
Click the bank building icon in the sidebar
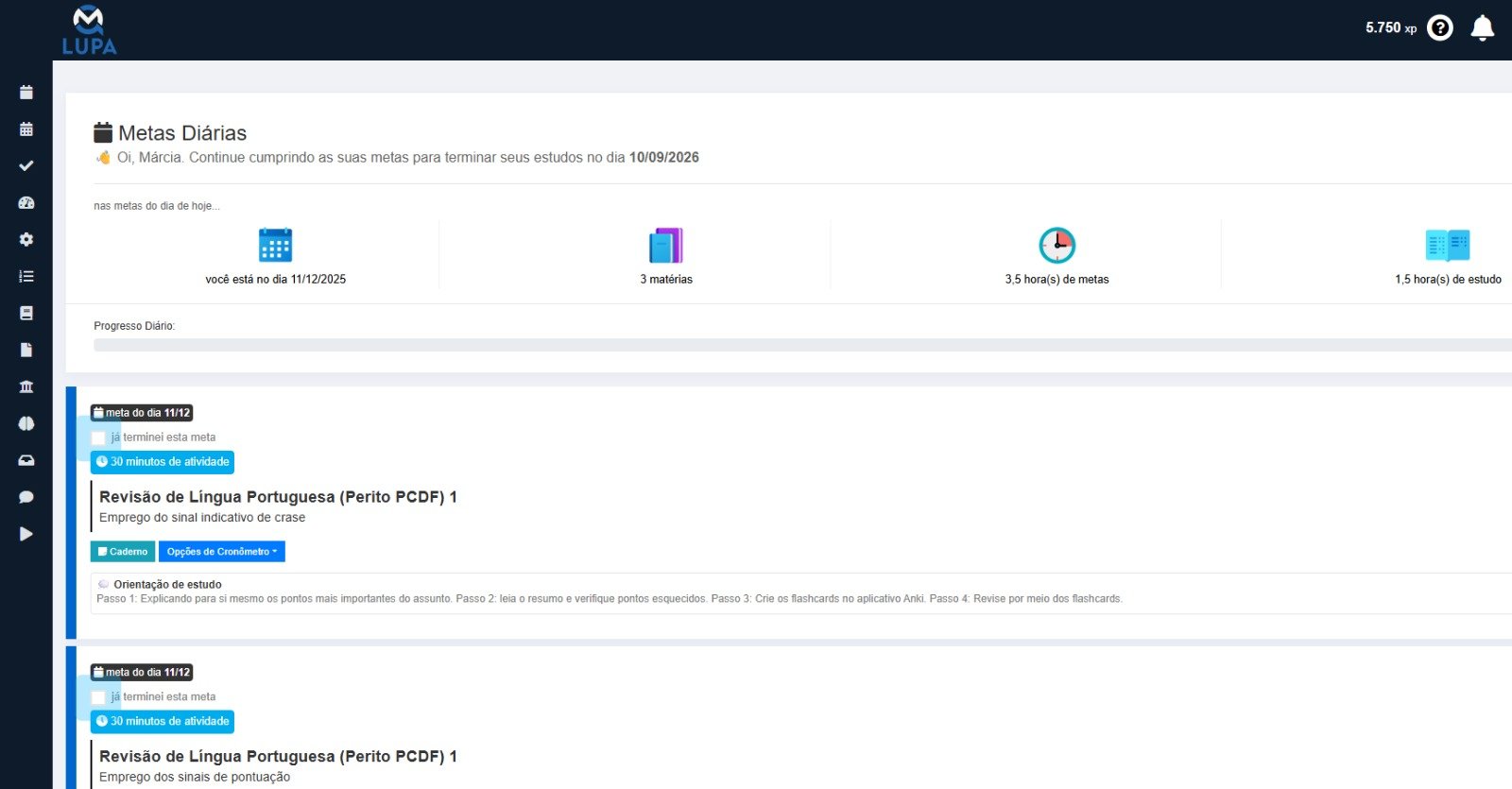pos(26,386)
